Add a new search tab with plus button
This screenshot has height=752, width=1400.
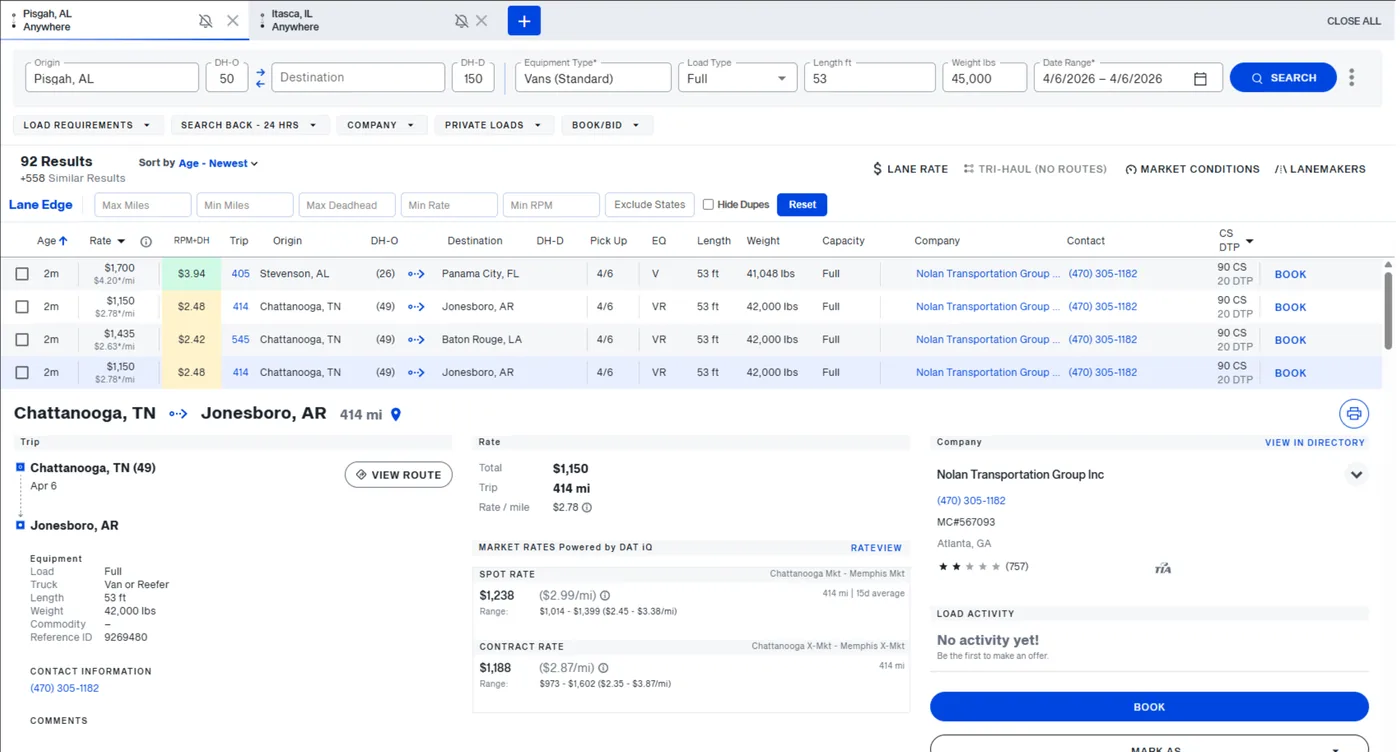(x=524, y=21)
